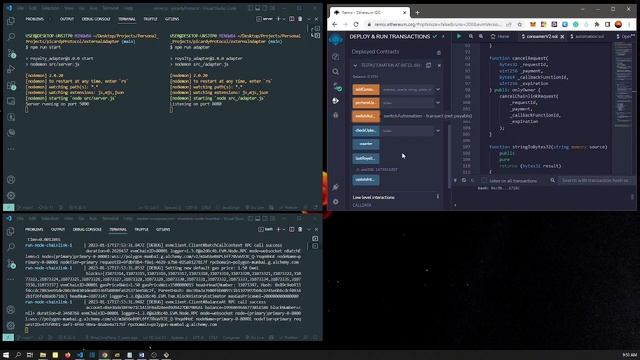
Task: Click Chrome address bar showing remix.ethereum.org
Action: coord(439,24)
